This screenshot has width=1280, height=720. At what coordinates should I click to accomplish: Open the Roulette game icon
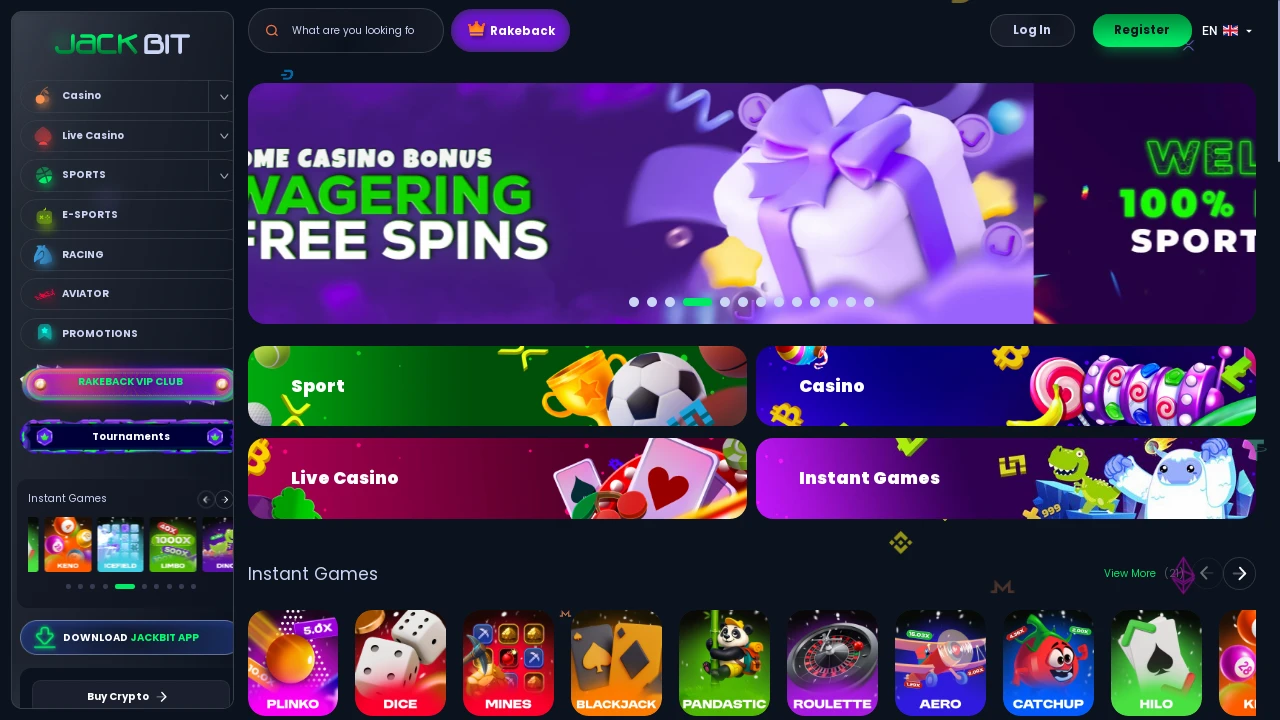tap(832, 663)
